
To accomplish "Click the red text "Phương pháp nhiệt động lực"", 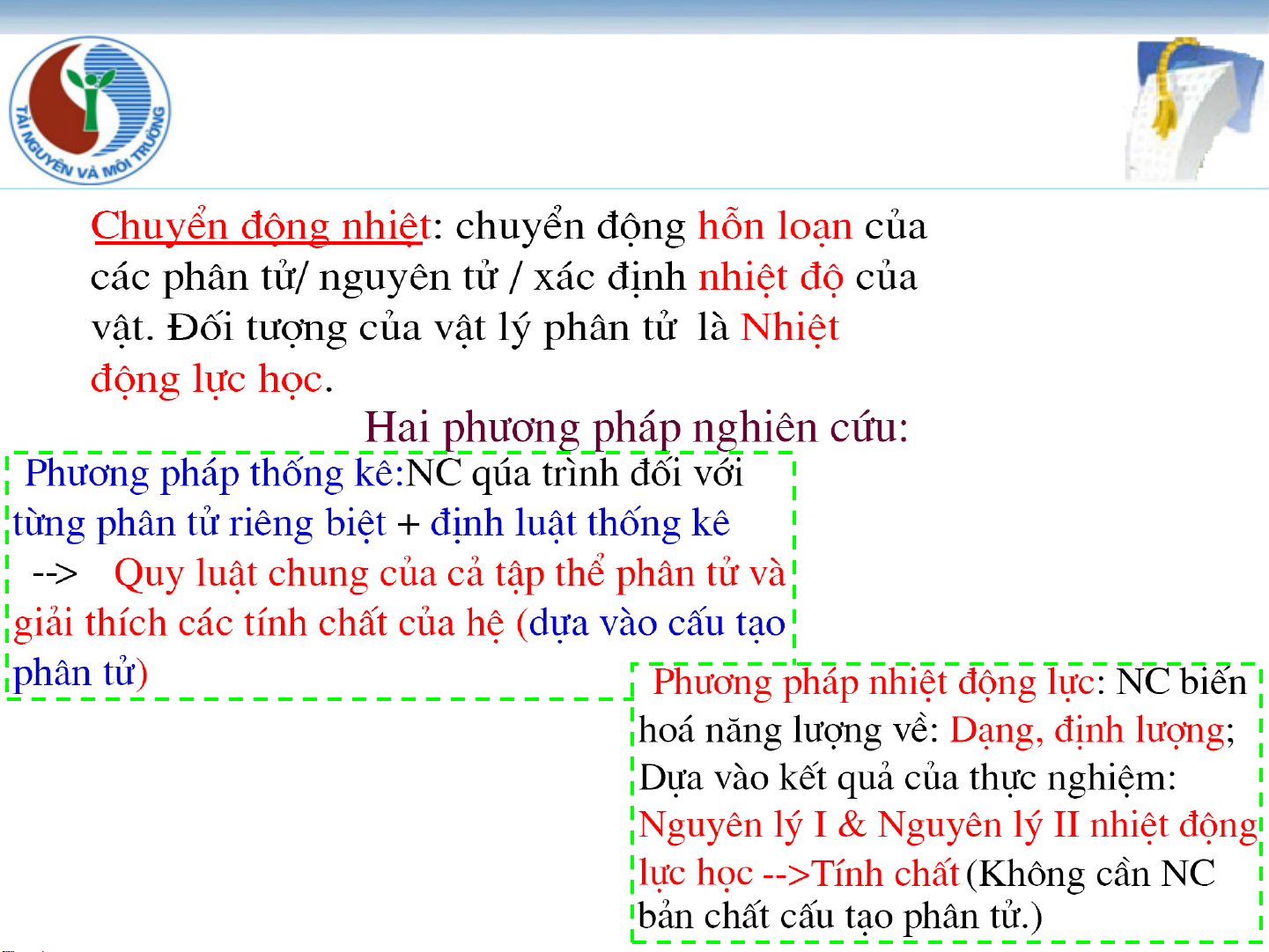I will 874,683.
